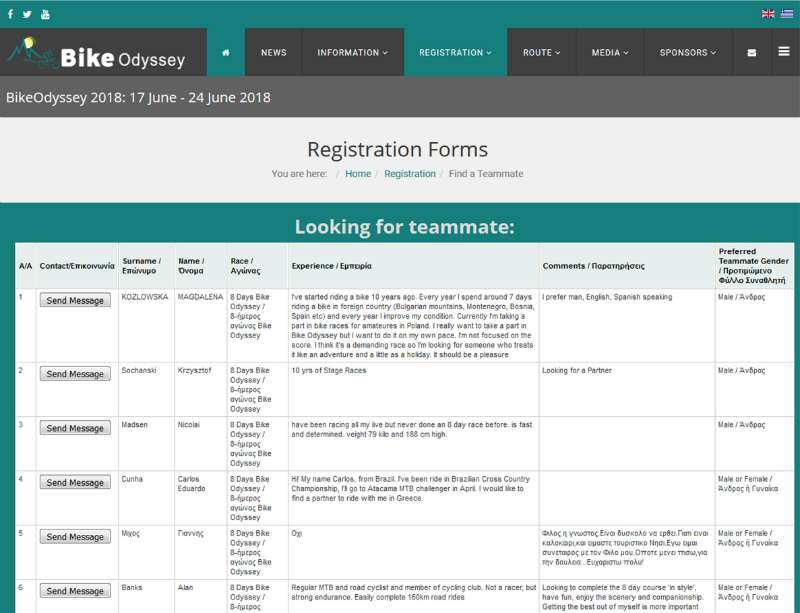Click Banks' experience text about MTB cycling
The image size is (800, 613).
pyautogui.click(x=414, y=593)
